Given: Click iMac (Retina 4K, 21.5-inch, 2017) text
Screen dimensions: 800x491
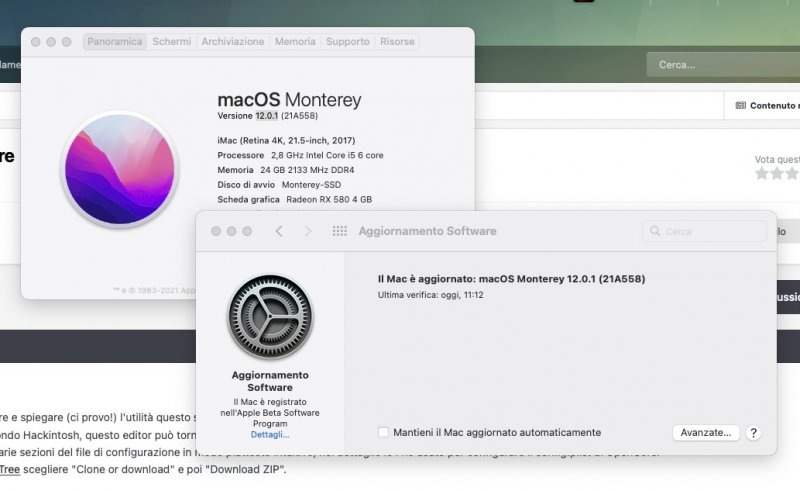Looking at the screenshot, I should tap(286, 140).
